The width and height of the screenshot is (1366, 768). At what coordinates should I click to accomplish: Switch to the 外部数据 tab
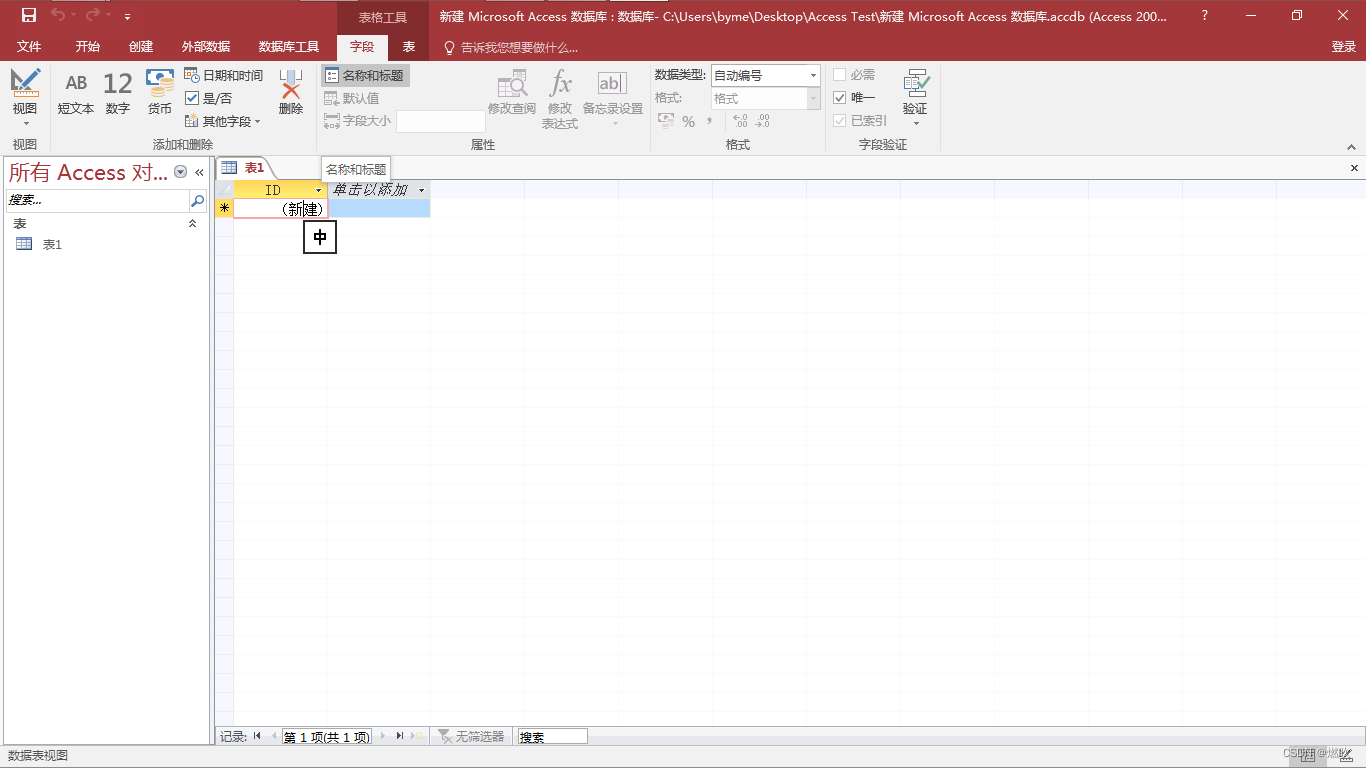coord(206,47)
